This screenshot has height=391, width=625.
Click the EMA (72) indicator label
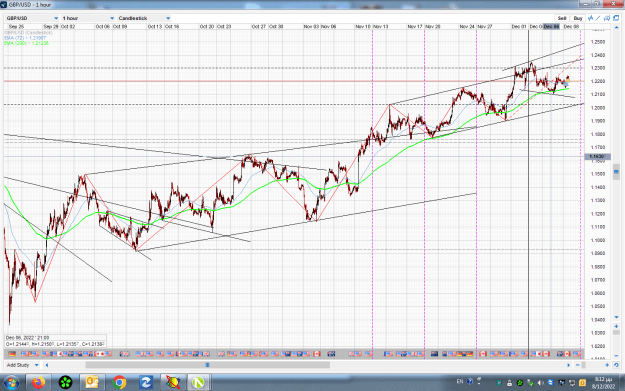coord(25,38)
